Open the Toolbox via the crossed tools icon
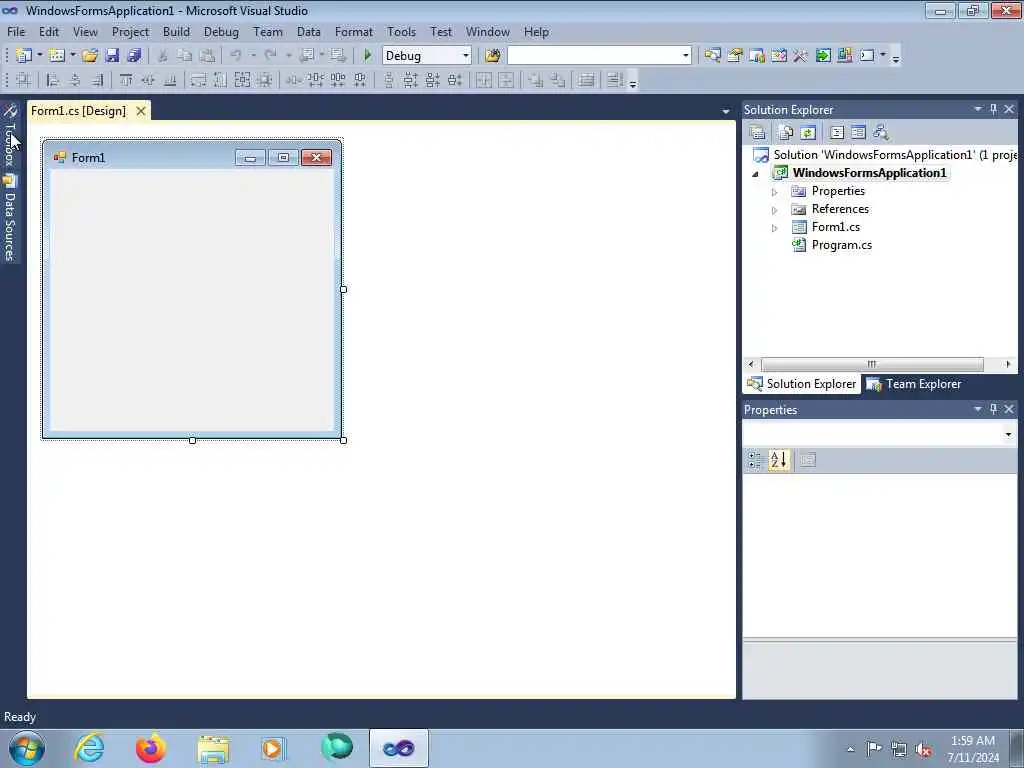Viewport: 1024px width, 768px height. pos(801,56)
